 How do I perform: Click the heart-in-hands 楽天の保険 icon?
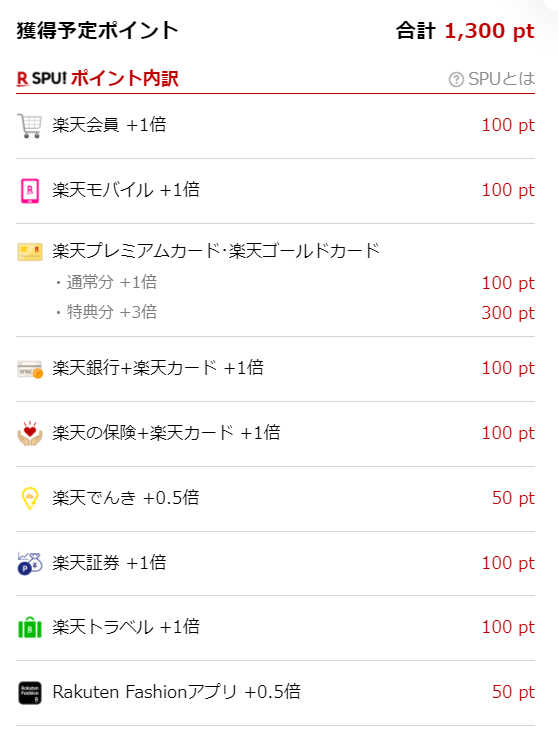click(30, 434)
